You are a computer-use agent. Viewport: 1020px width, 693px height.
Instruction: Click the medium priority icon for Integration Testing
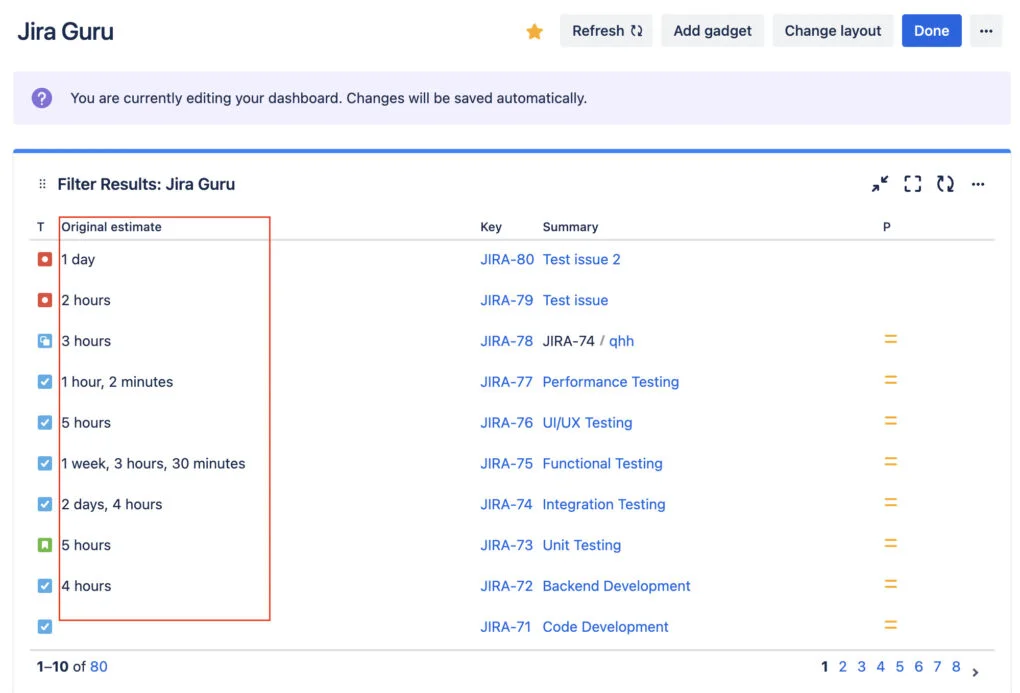point(891,502)
